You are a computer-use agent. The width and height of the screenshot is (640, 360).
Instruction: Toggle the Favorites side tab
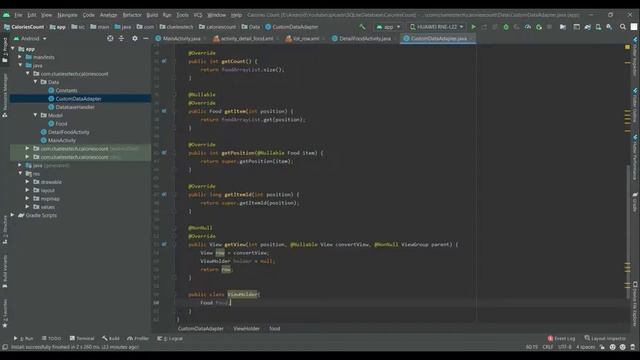pos(5,313)
